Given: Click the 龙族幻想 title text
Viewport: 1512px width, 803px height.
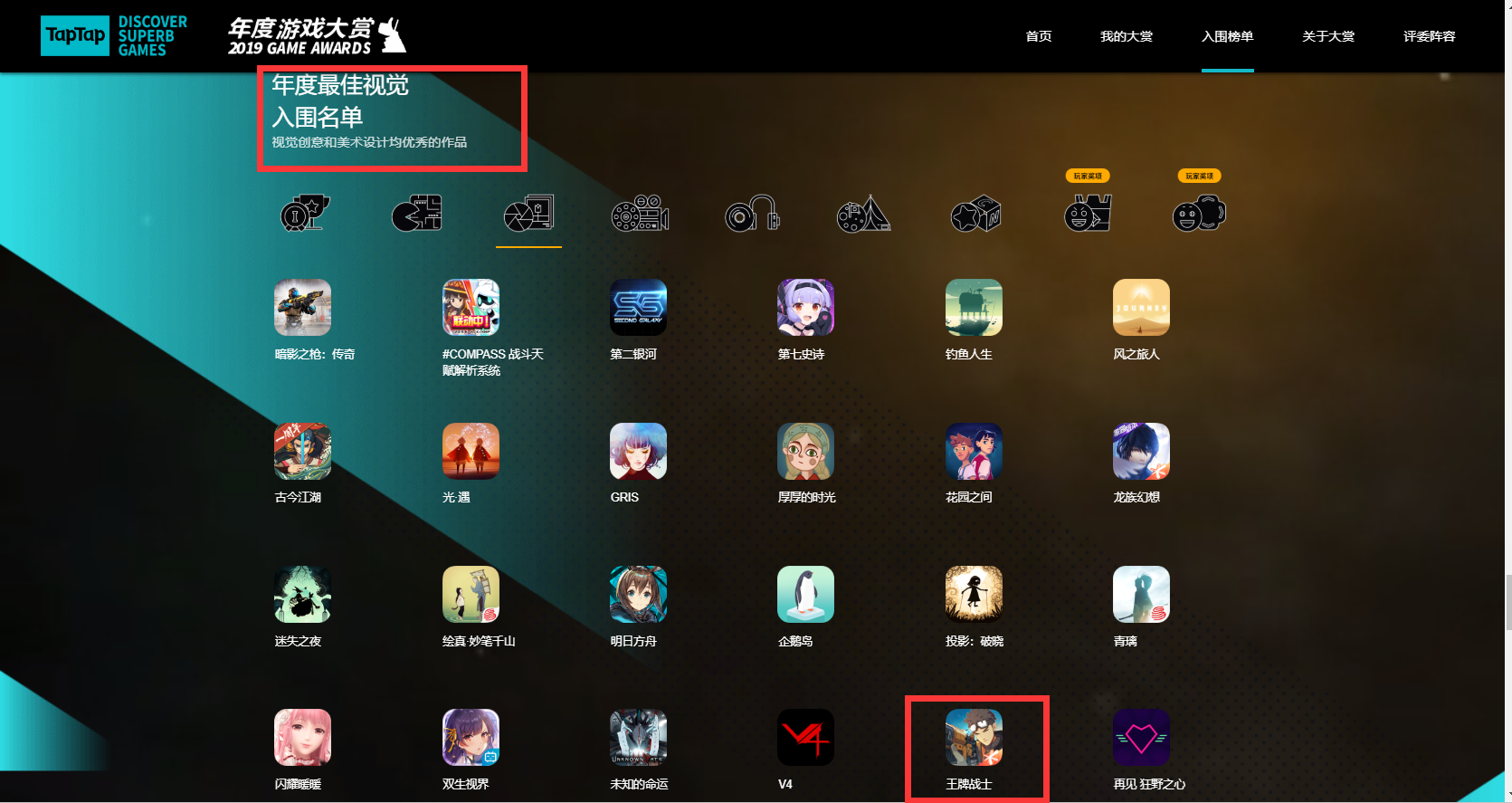Looking at the screenshot, I should (1136, 497).
